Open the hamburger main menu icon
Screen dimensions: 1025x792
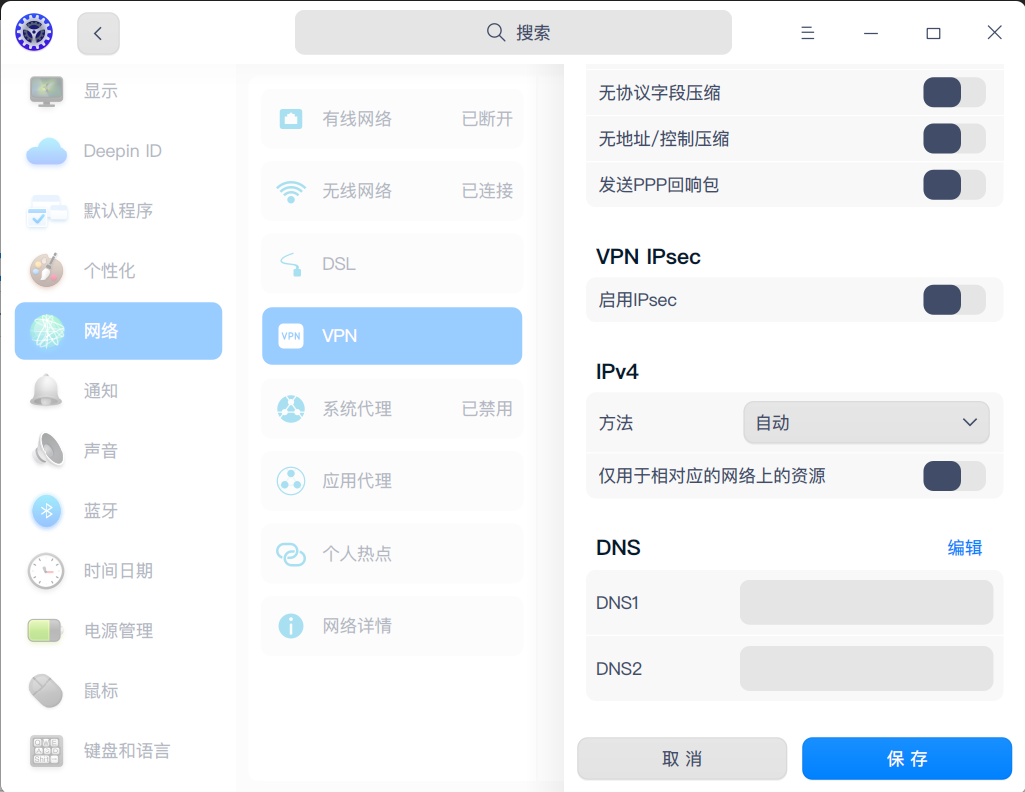click(807, 33)
